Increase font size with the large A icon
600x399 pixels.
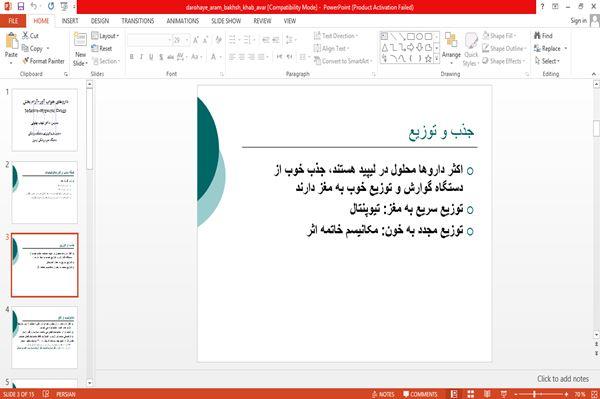click(196, 40)
